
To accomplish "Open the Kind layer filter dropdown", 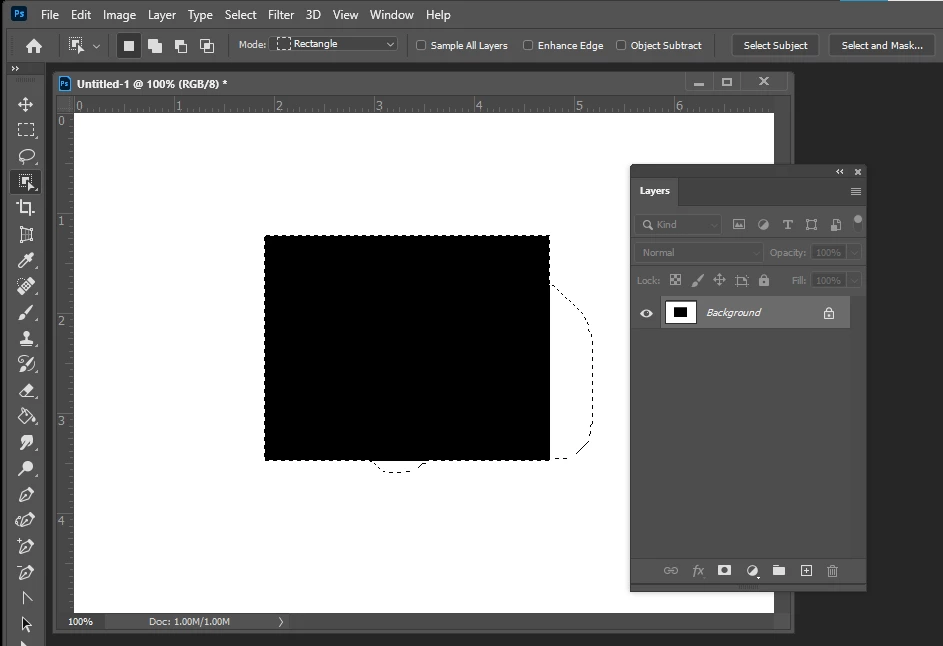I will click(x=678, y=224).
